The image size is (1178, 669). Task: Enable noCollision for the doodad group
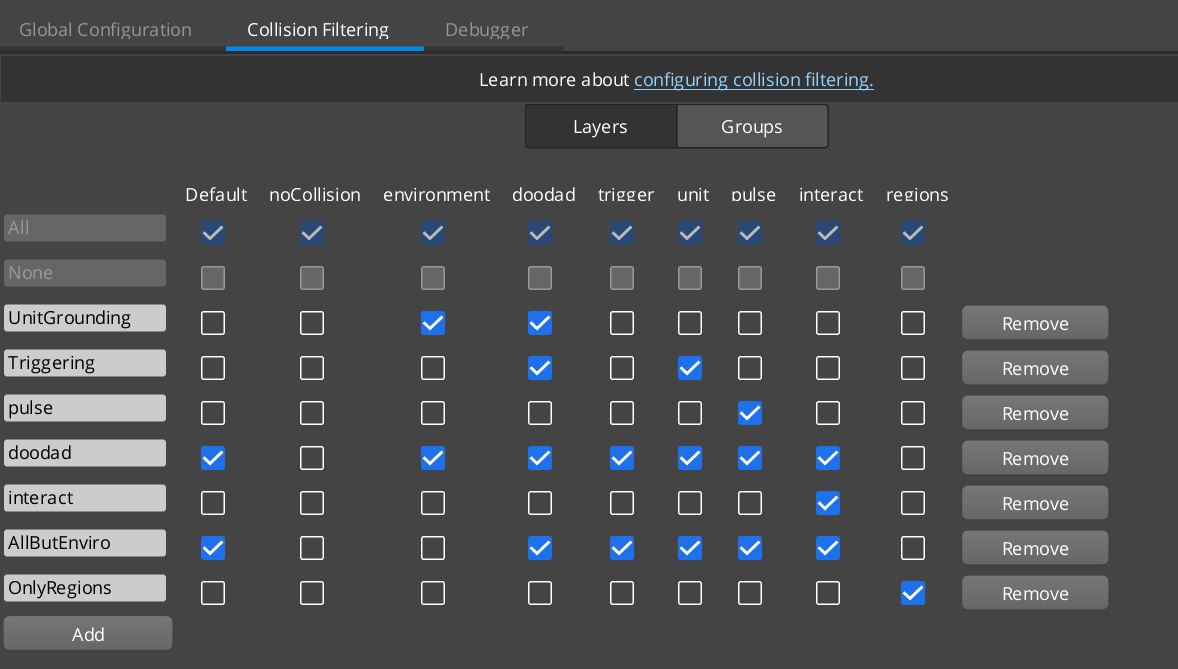pyautogui.click(x=311, y=457)
